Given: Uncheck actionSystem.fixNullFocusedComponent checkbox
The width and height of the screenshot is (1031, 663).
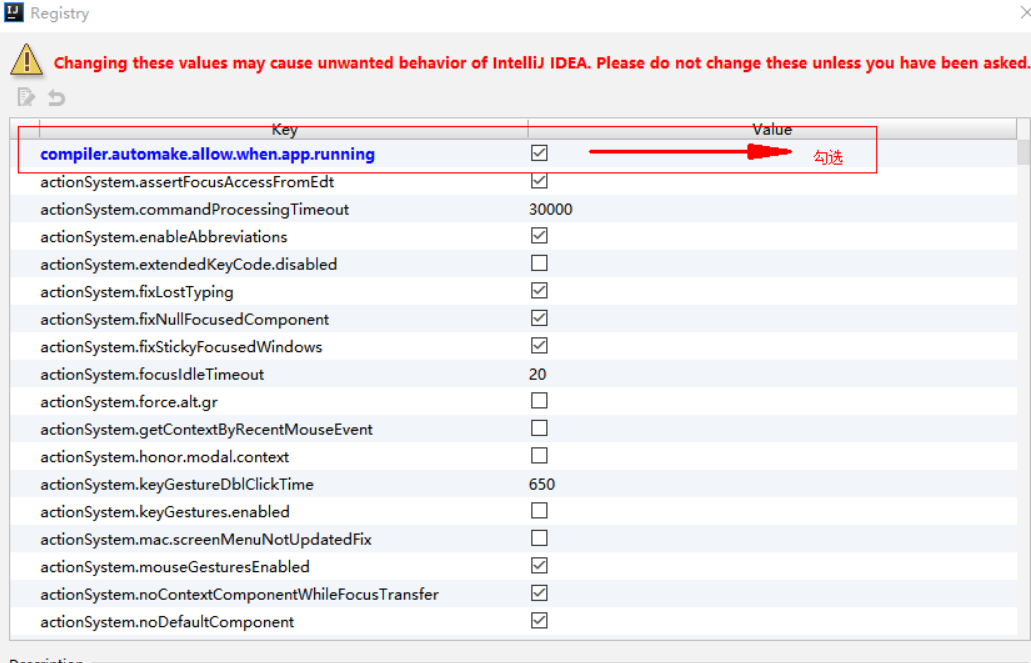Looking at the screenshot, I should pyautogui.click(x=539, y=318).
